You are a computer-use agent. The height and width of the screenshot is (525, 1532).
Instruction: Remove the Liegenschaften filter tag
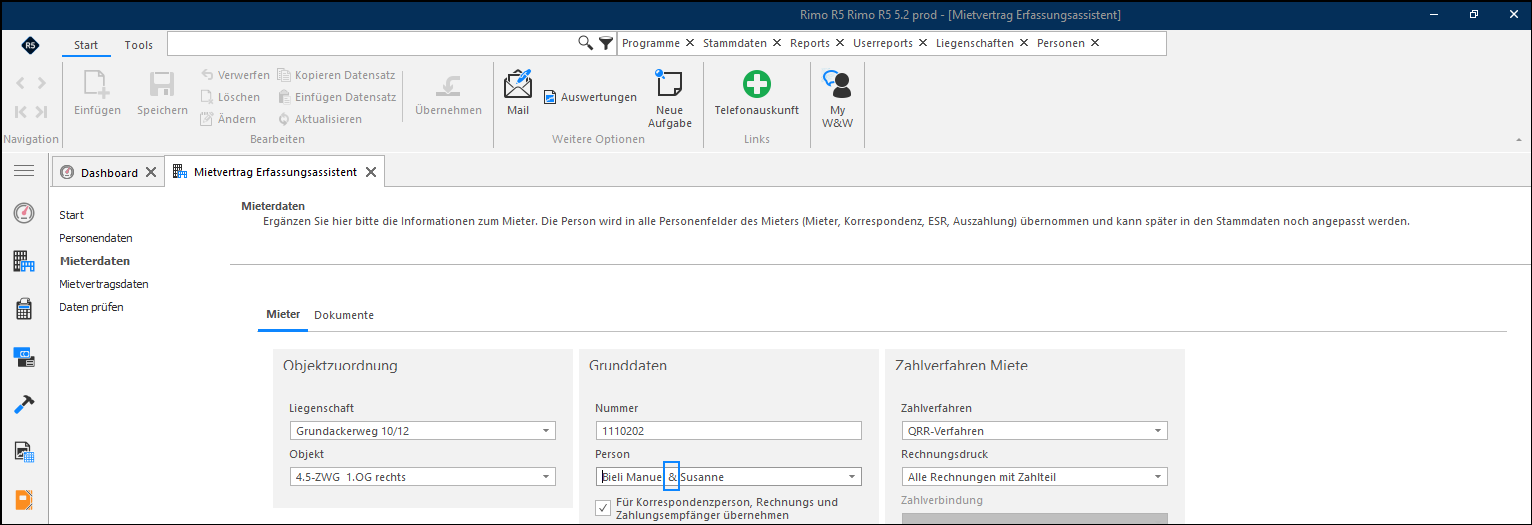click(x=1024, y=43)
